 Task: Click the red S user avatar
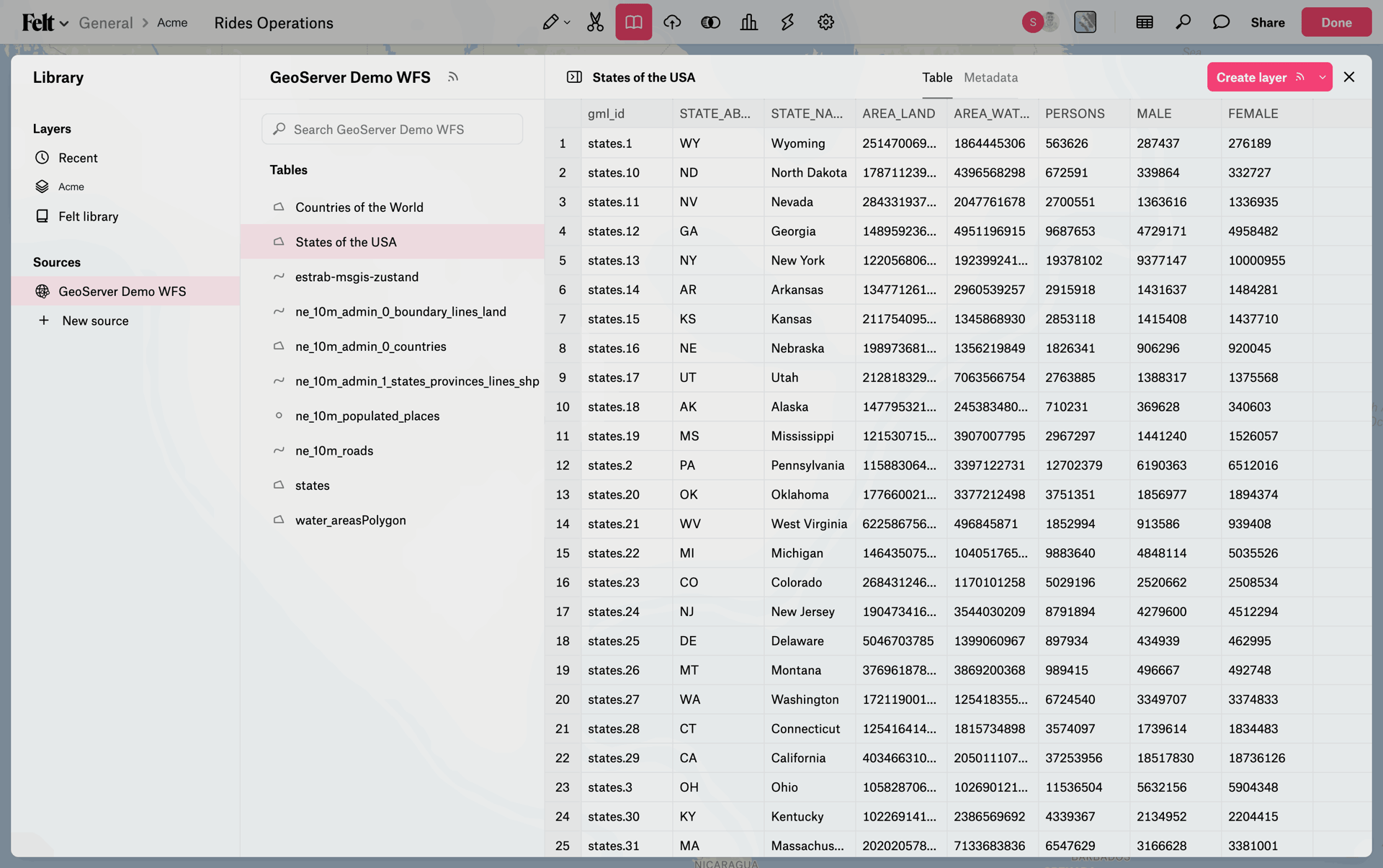pos(1032,22)
